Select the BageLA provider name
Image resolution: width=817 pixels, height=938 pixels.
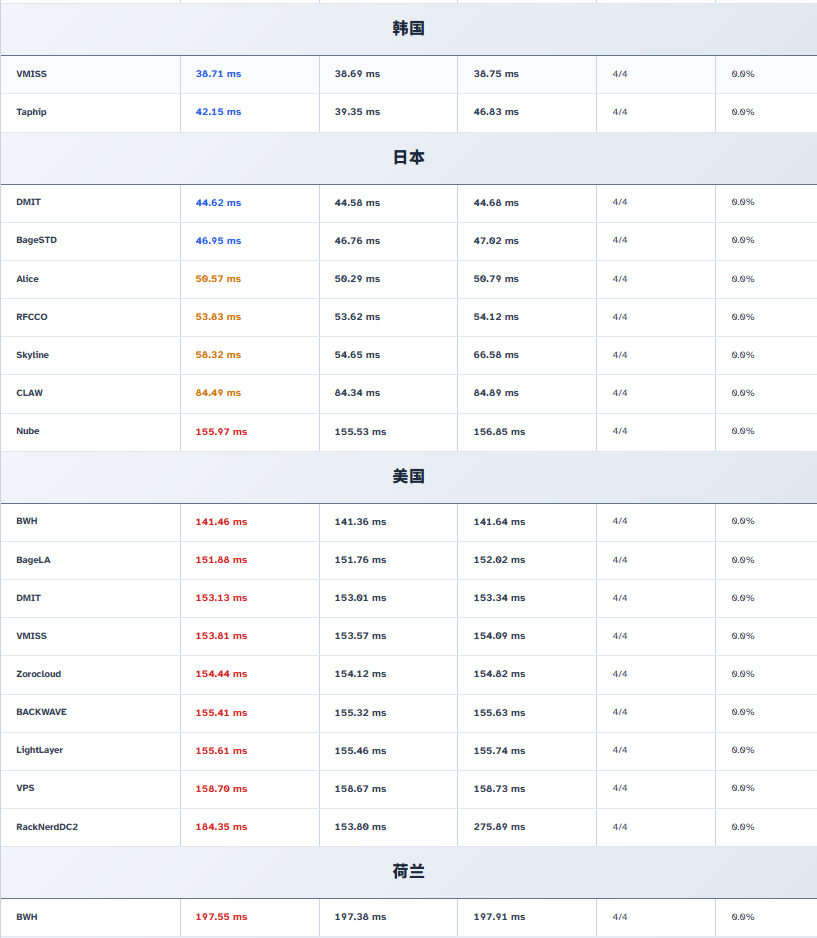click(33, 560)
